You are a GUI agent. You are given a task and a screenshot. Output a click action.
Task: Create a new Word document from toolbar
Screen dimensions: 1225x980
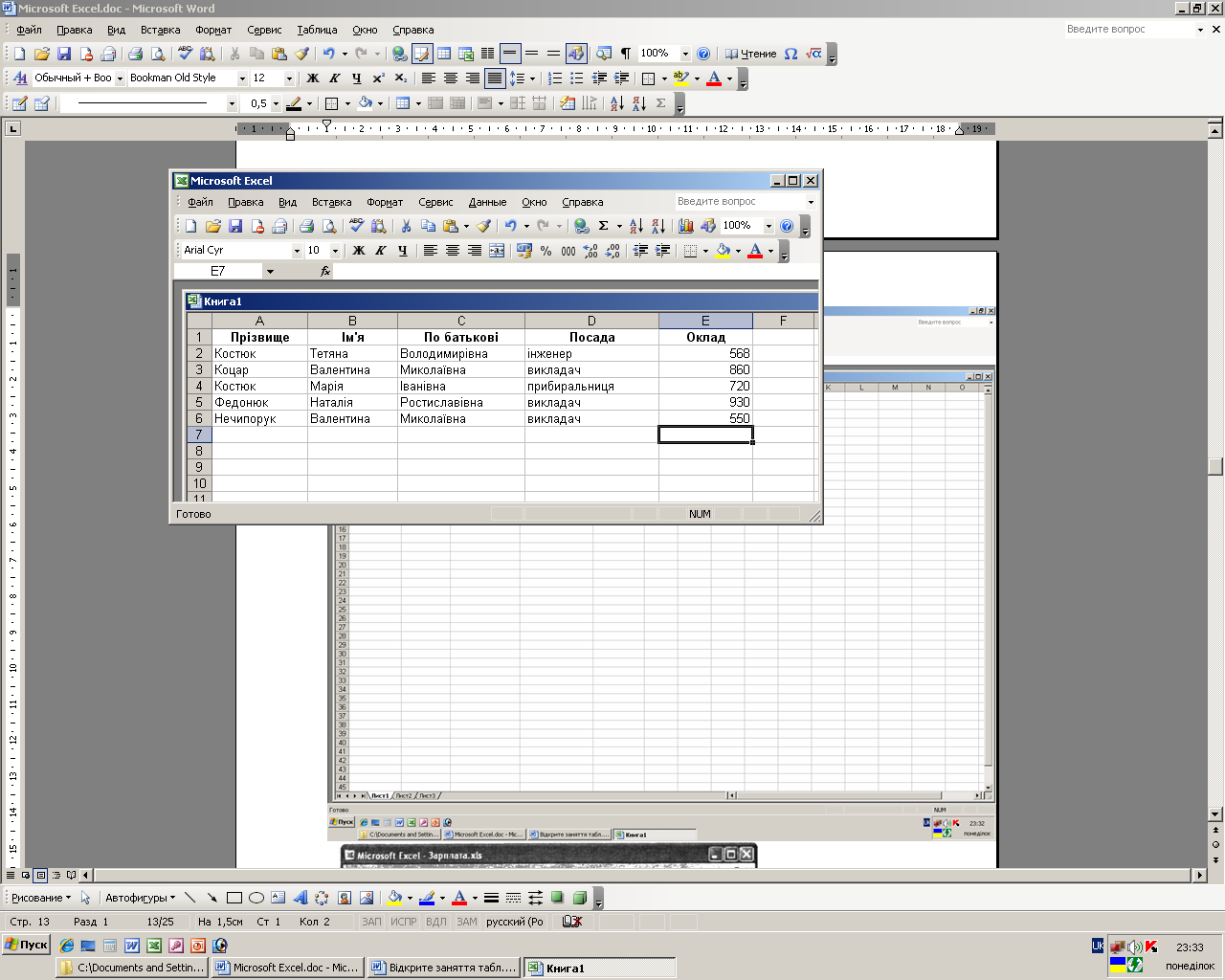click(19, 54)
